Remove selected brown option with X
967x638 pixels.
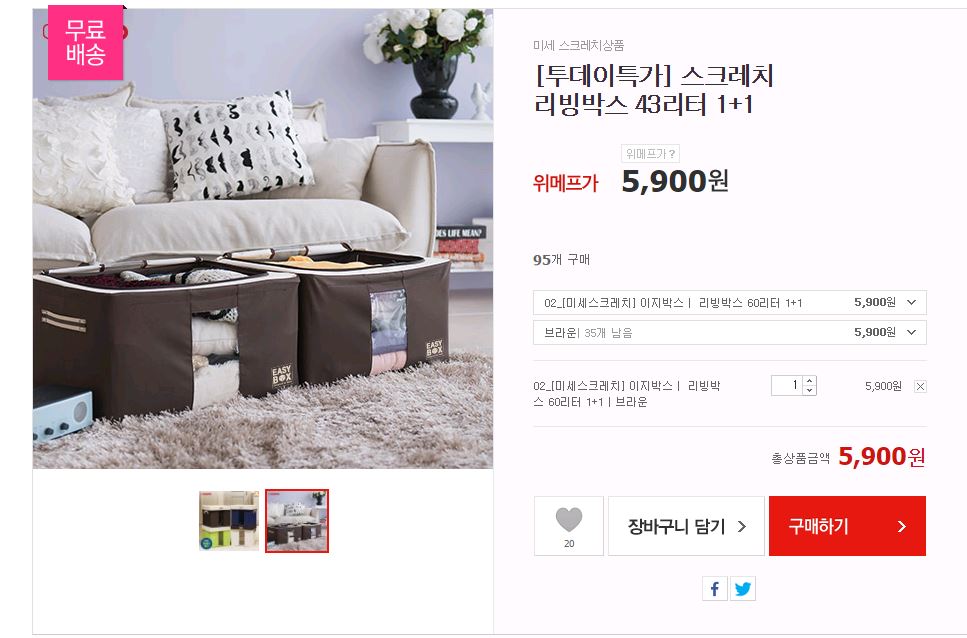point(920,386)
